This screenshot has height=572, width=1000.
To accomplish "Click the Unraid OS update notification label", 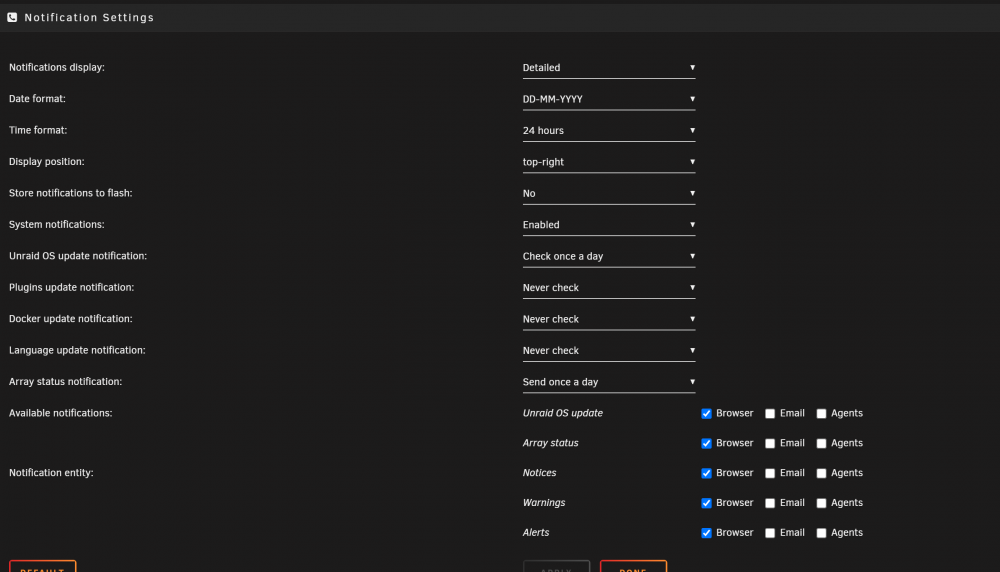I will (78, 256).
